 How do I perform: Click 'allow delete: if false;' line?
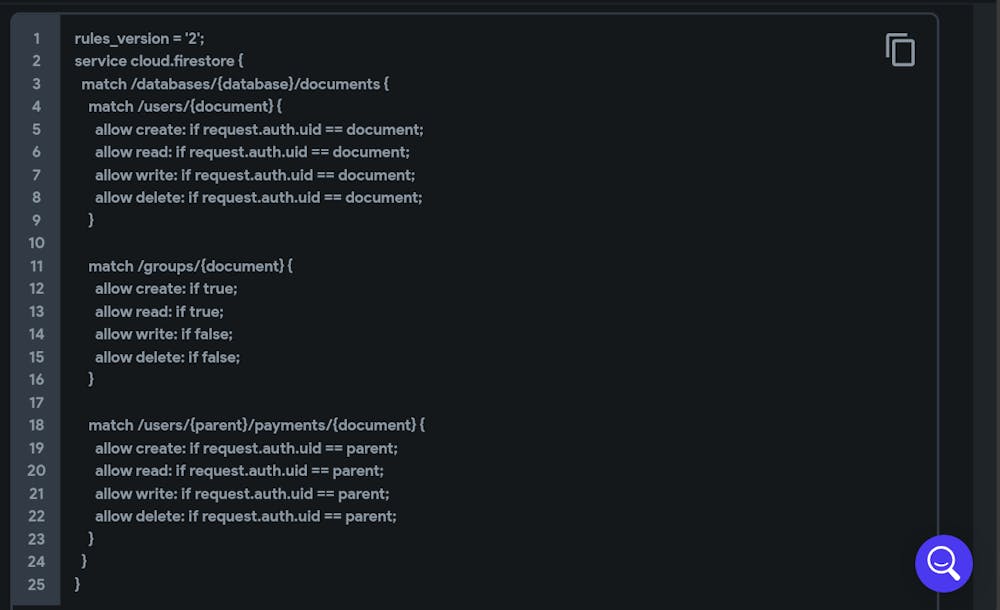(x=167, y=357)
